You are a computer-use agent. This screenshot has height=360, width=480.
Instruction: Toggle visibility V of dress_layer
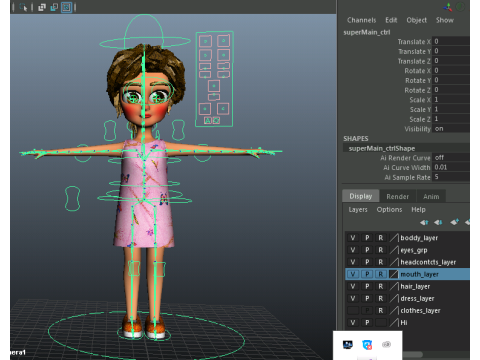coord(353,298)
